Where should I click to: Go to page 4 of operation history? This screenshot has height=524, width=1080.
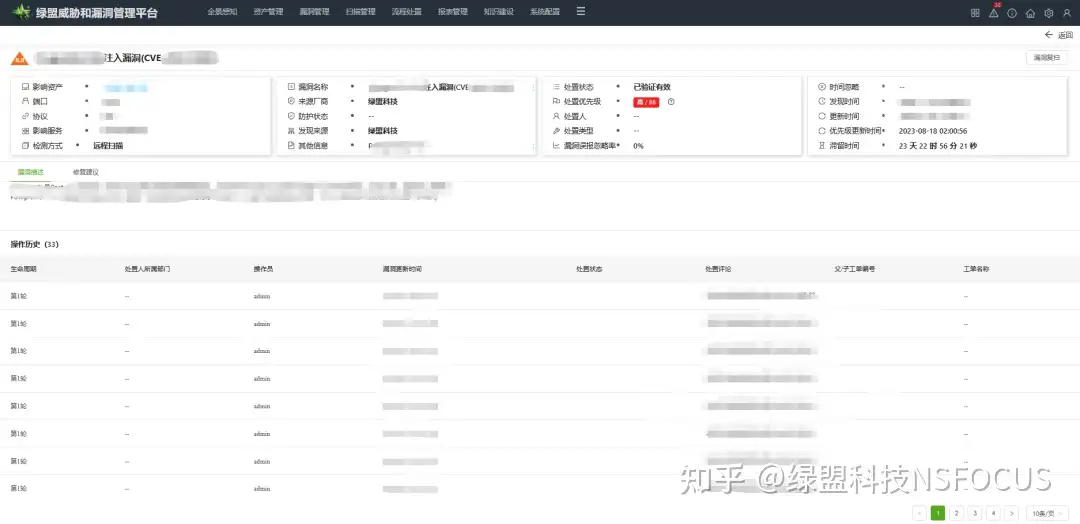[993, 513]
